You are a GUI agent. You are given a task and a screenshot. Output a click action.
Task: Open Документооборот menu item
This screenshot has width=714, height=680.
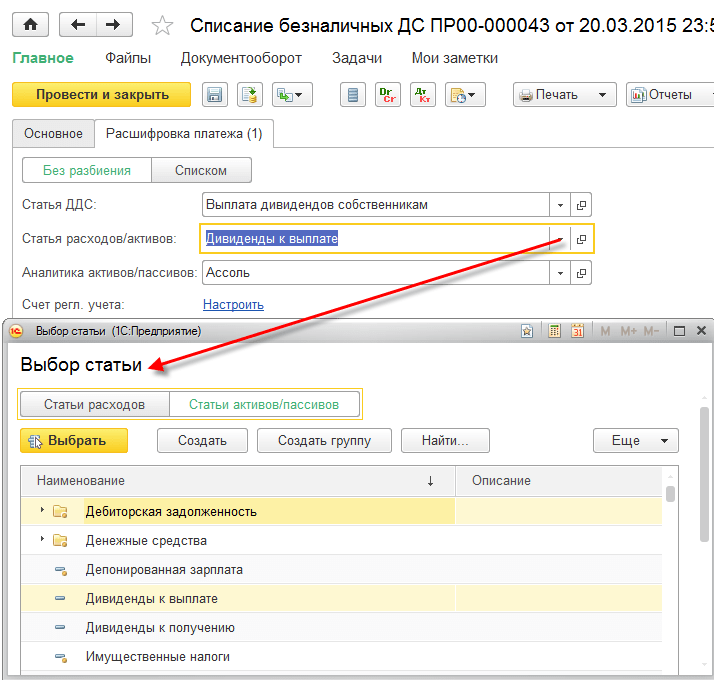tap(241, 59)
